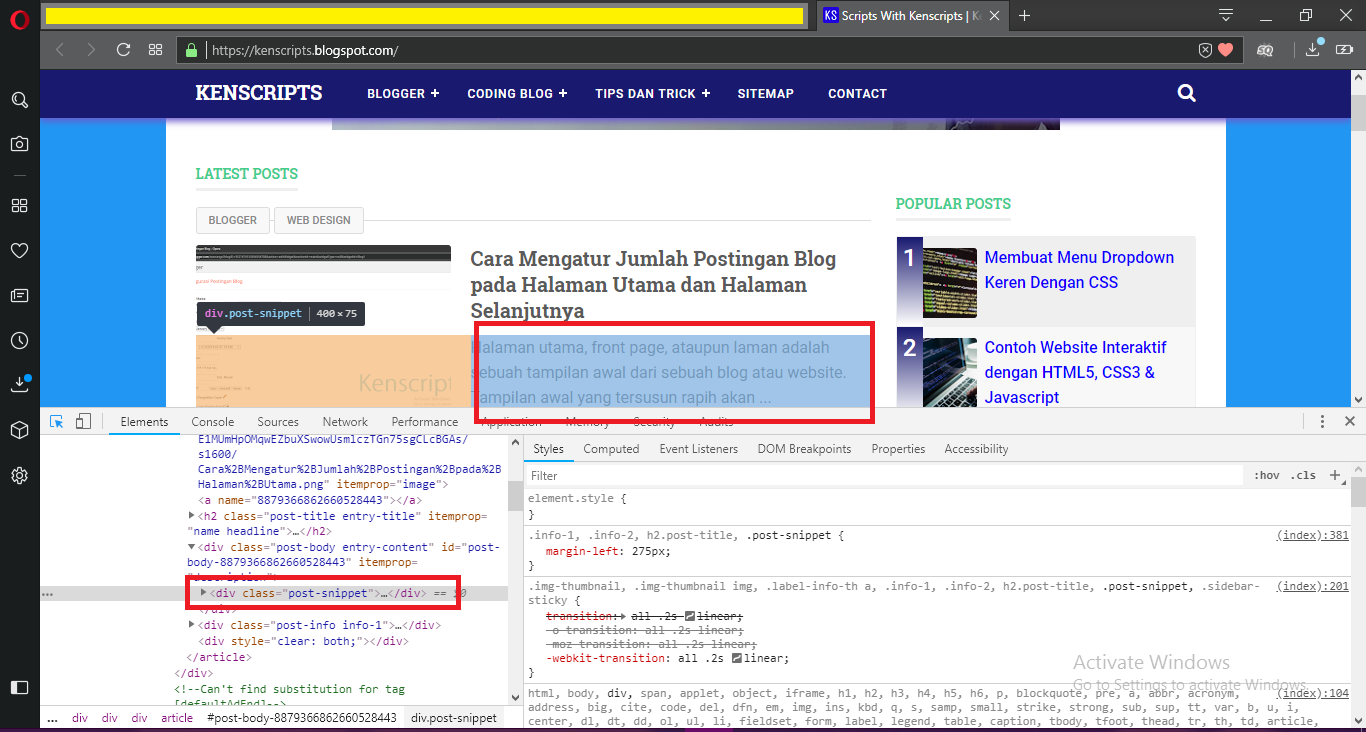Click the WEB DESIGN label button
The height and width of the screenshot is (732, 1366).
click(319, 220)
